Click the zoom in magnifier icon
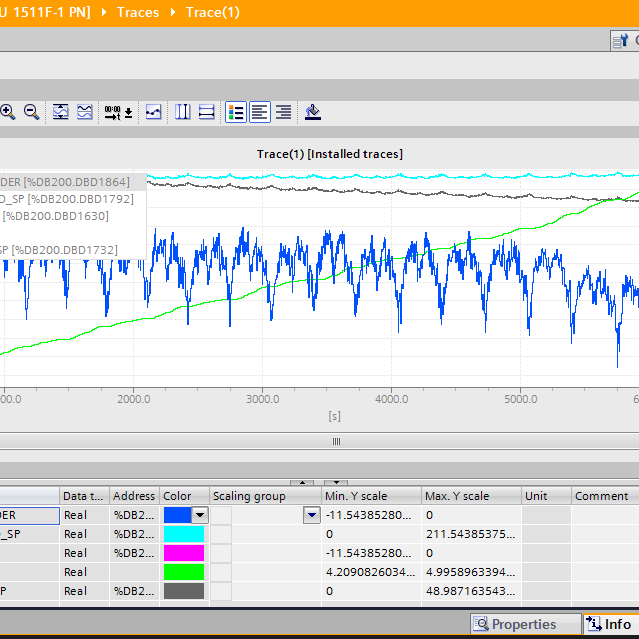This screenshot has height=639, width=639. coord(8,112)
